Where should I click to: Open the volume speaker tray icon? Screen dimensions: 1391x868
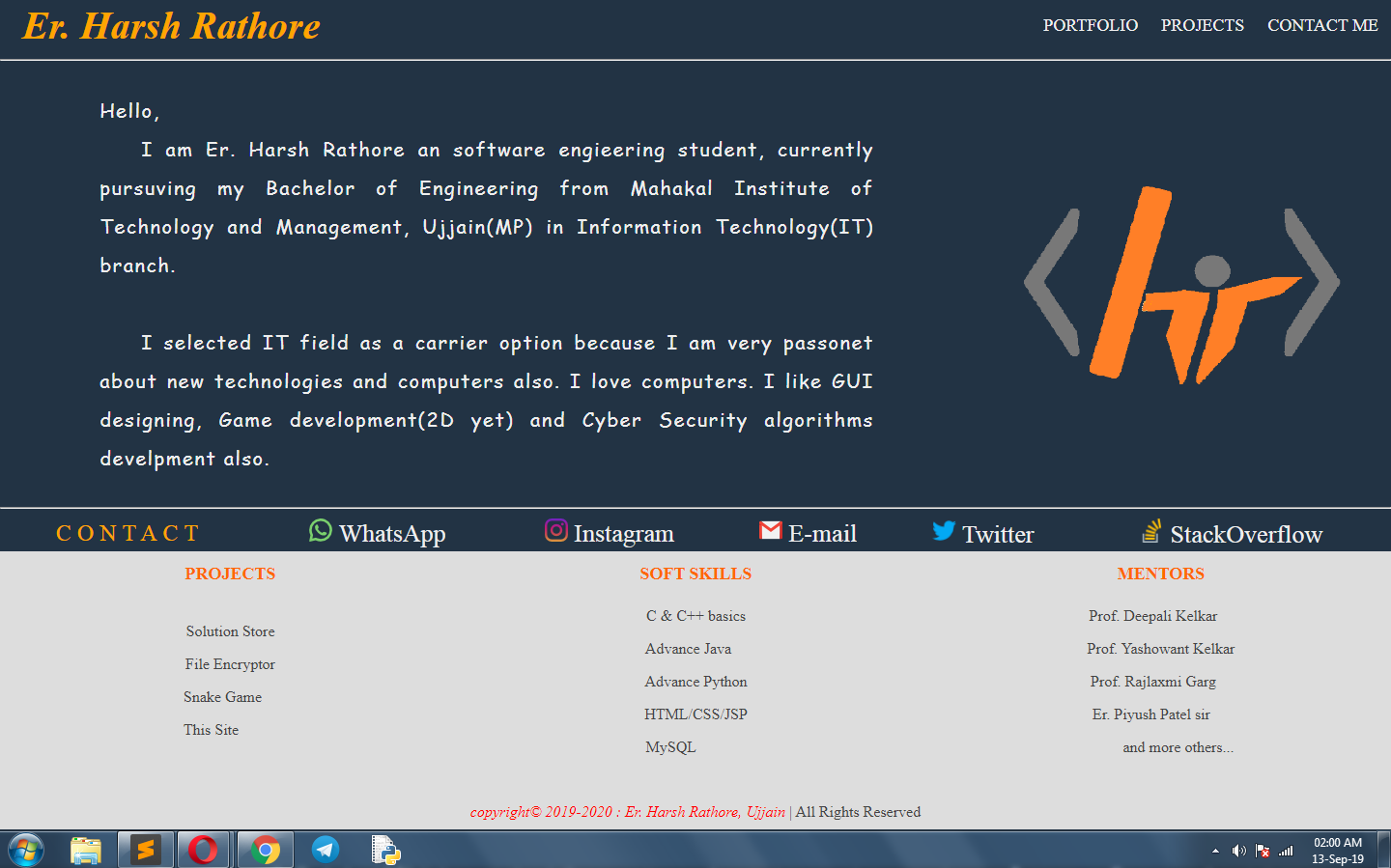[x=1238, y=851]
